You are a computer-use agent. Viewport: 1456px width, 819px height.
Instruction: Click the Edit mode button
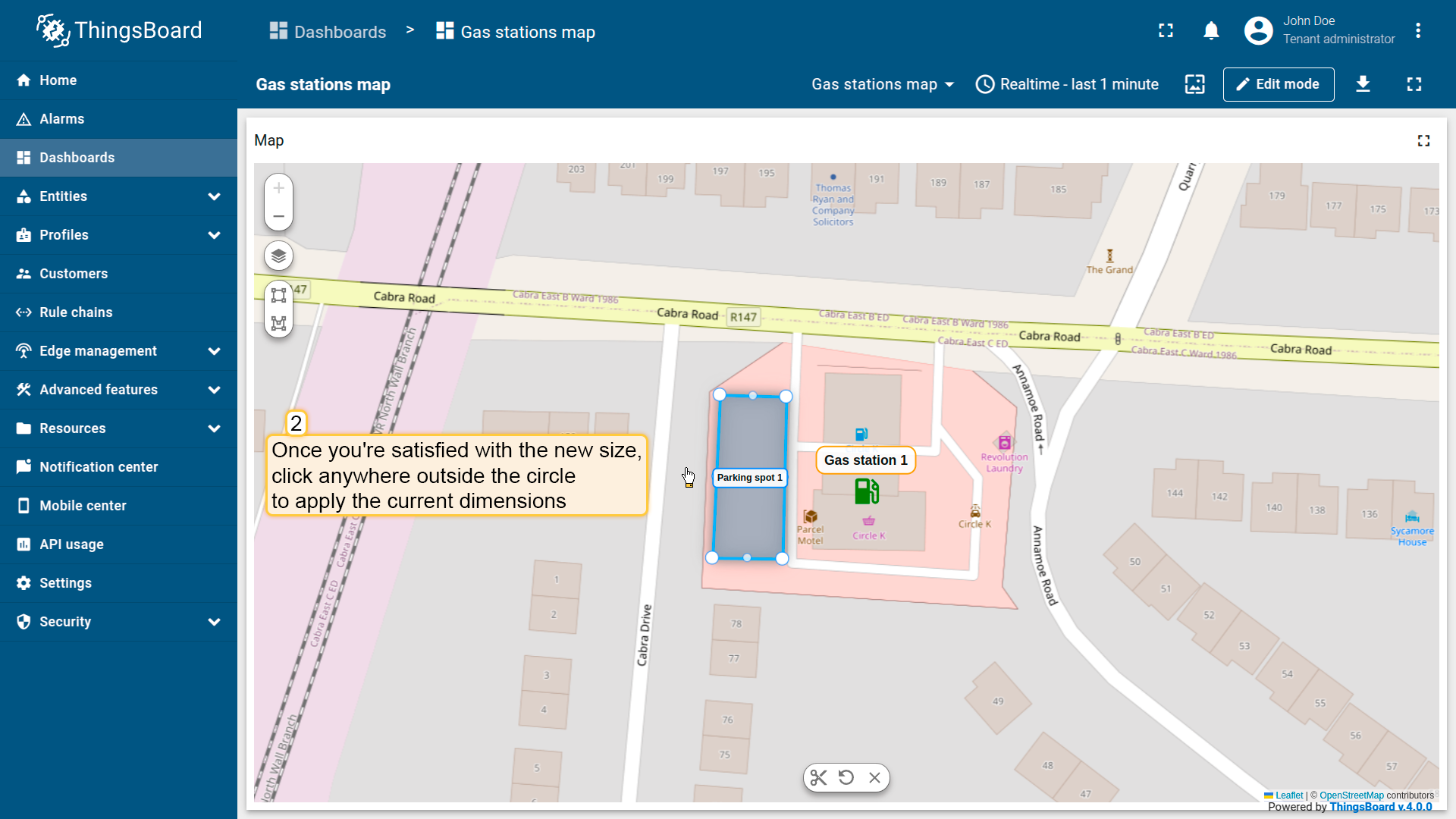coord(1278,84)
